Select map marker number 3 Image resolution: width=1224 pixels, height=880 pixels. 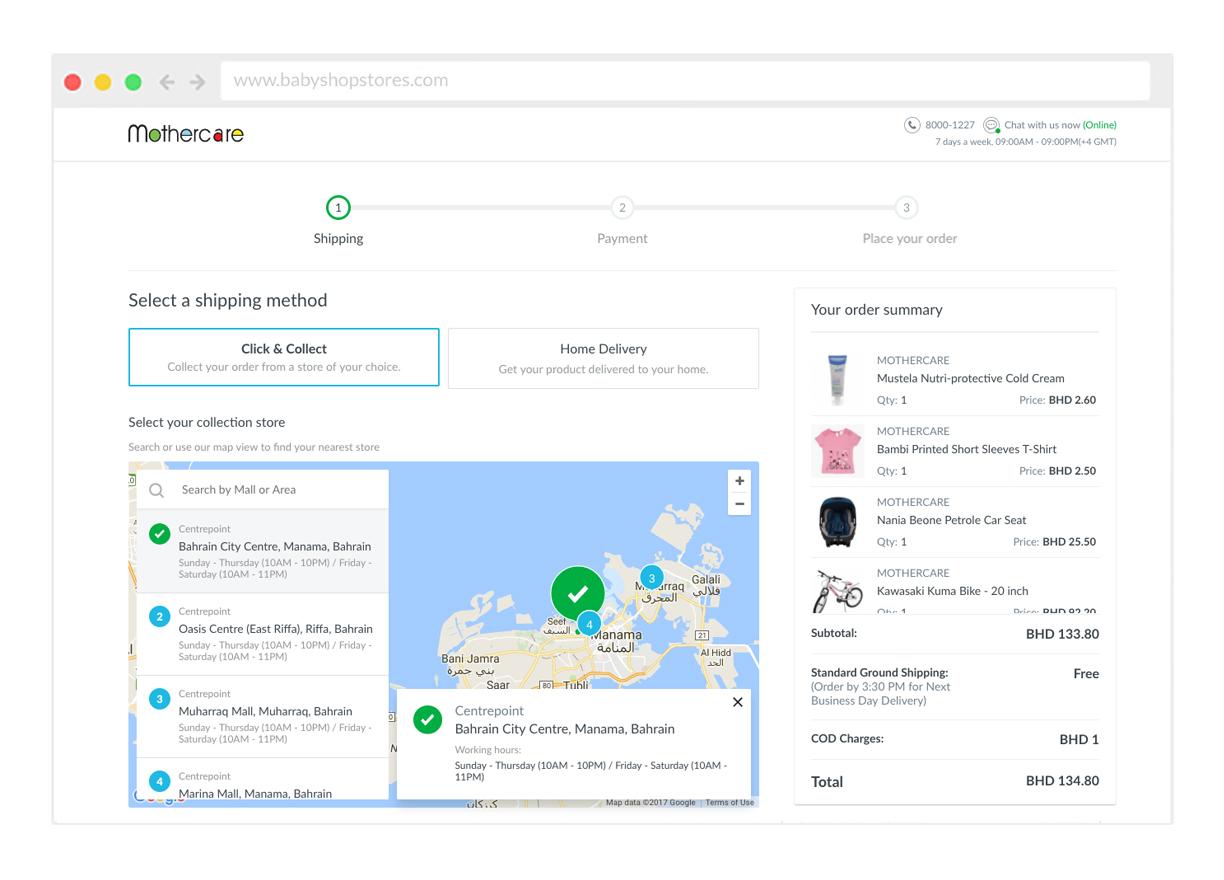pos(651,578)
